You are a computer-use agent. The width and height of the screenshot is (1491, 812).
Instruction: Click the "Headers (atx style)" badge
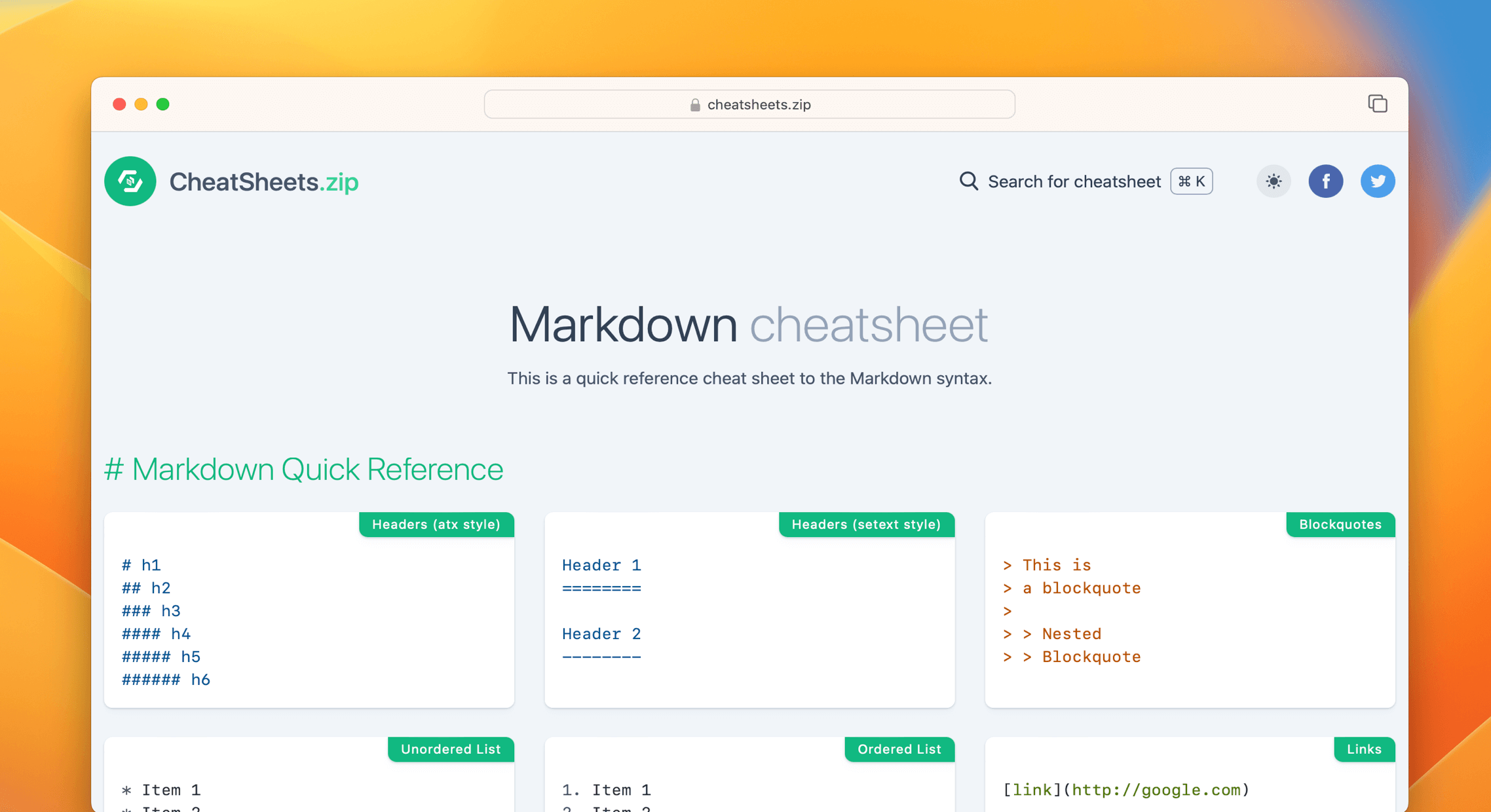pos(436,525)
